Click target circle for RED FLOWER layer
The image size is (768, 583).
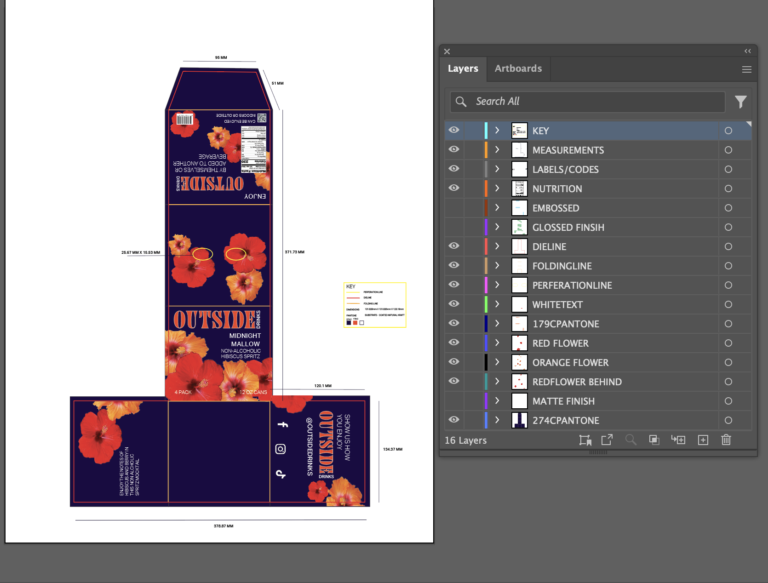click(728, 343)
